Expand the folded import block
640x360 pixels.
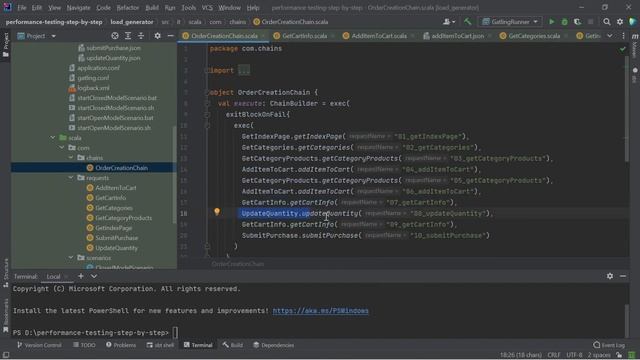[x=244, y=70]
